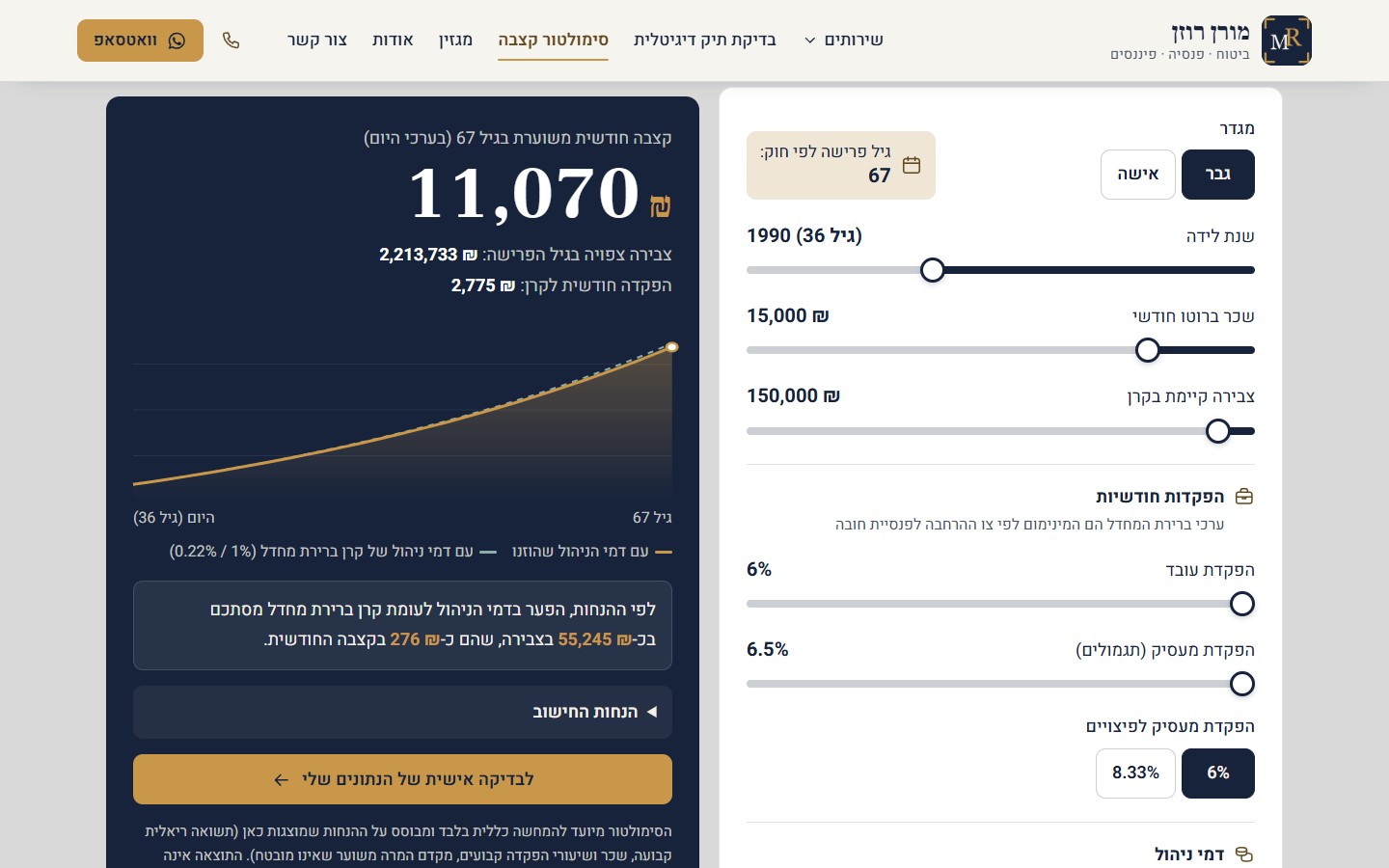Click the 55,245 ₪ fee gap amount
Image resolution: width=1389 pixels, height=868 pixels.
(594, 639)
